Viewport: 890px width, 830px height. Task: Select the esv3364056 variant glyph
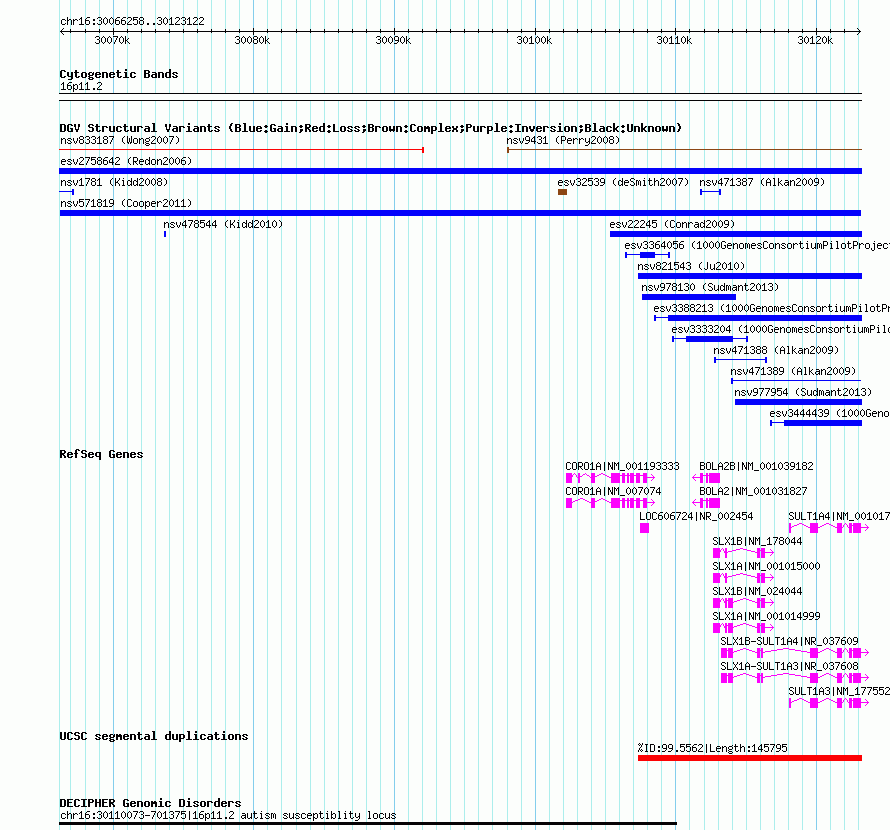(x=648, y=255)
